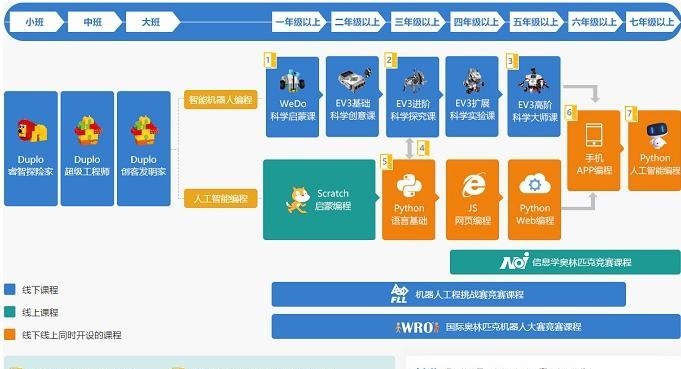Screen dimensions: 681x369
Task: Click the 智能机器人编程 orange label
Action: tap(221, 100)
